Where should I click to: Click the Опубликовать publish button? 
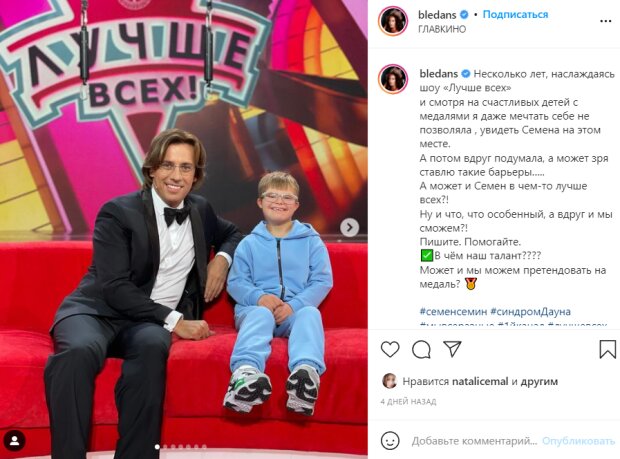pyautogui.click(x=578, y=441)
